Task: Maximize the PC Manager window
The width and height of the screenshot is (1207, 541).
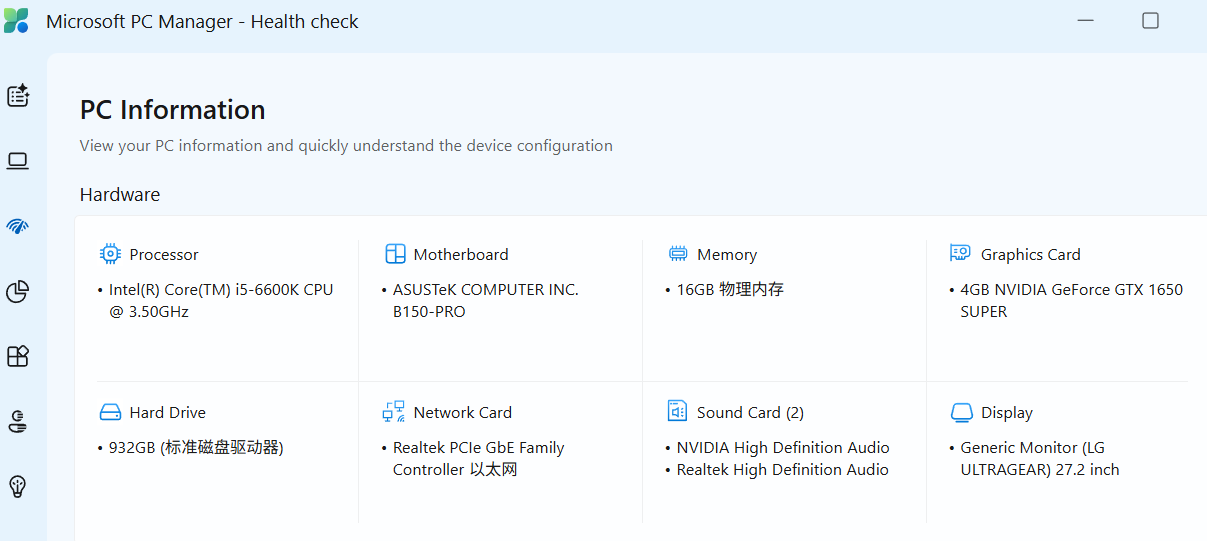Action: tap(1150, 21)
